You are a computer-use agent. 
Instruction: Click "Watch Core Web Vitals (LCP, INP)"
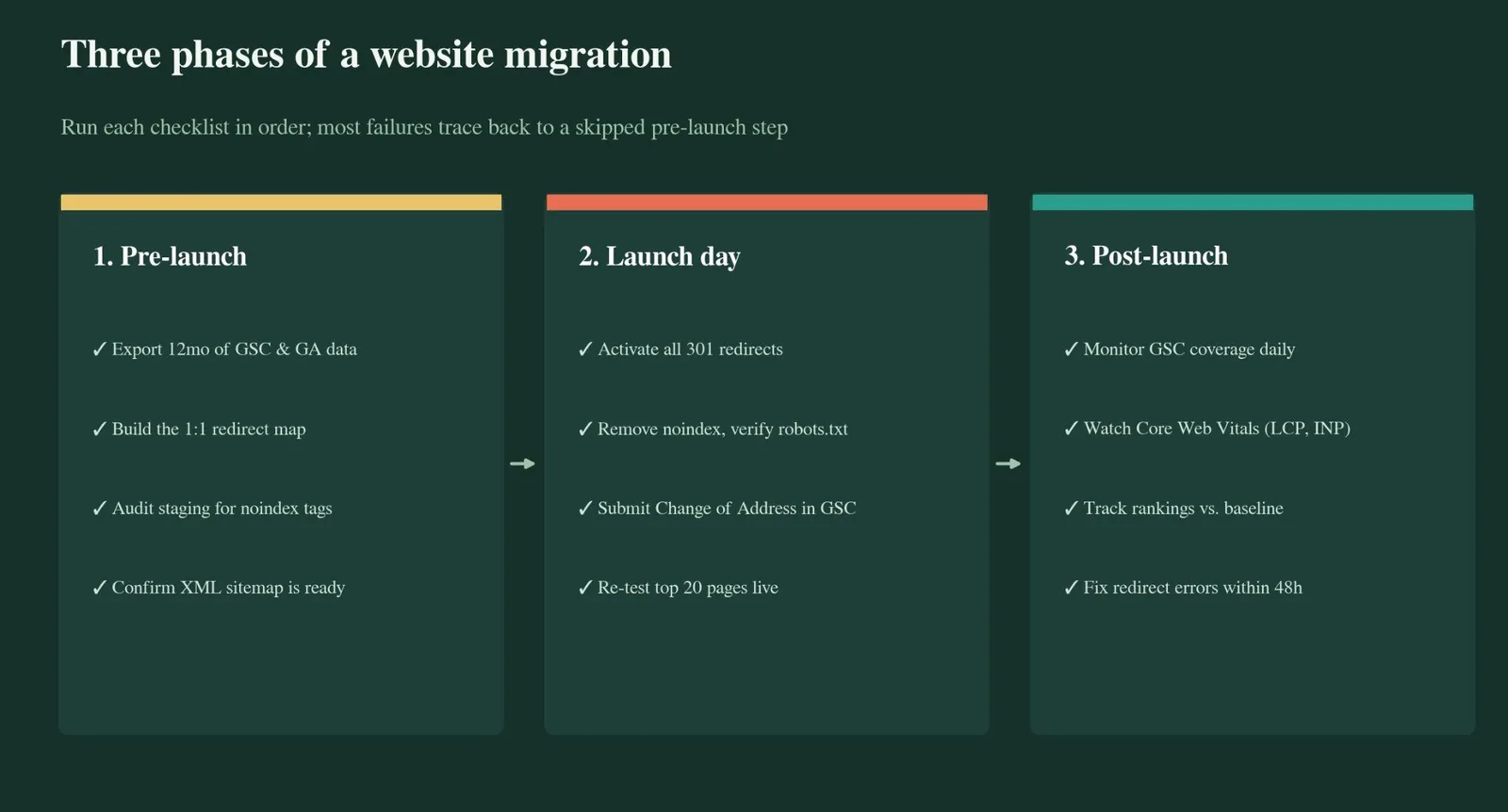(1217, 429)
